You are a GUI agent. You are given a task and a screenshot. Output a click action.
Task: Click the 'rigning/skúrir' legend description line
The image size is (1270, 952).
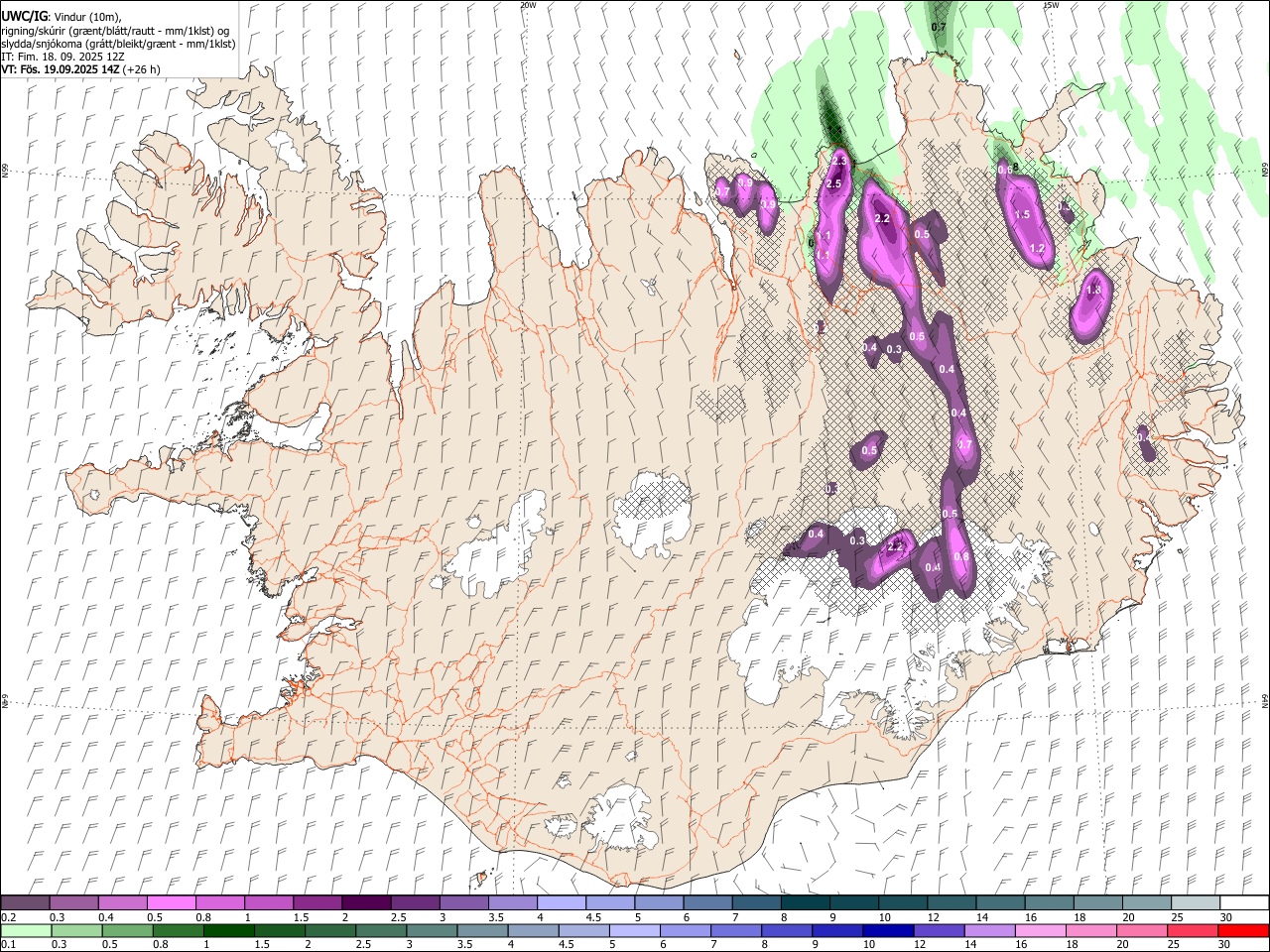click(x=115, y=31)
